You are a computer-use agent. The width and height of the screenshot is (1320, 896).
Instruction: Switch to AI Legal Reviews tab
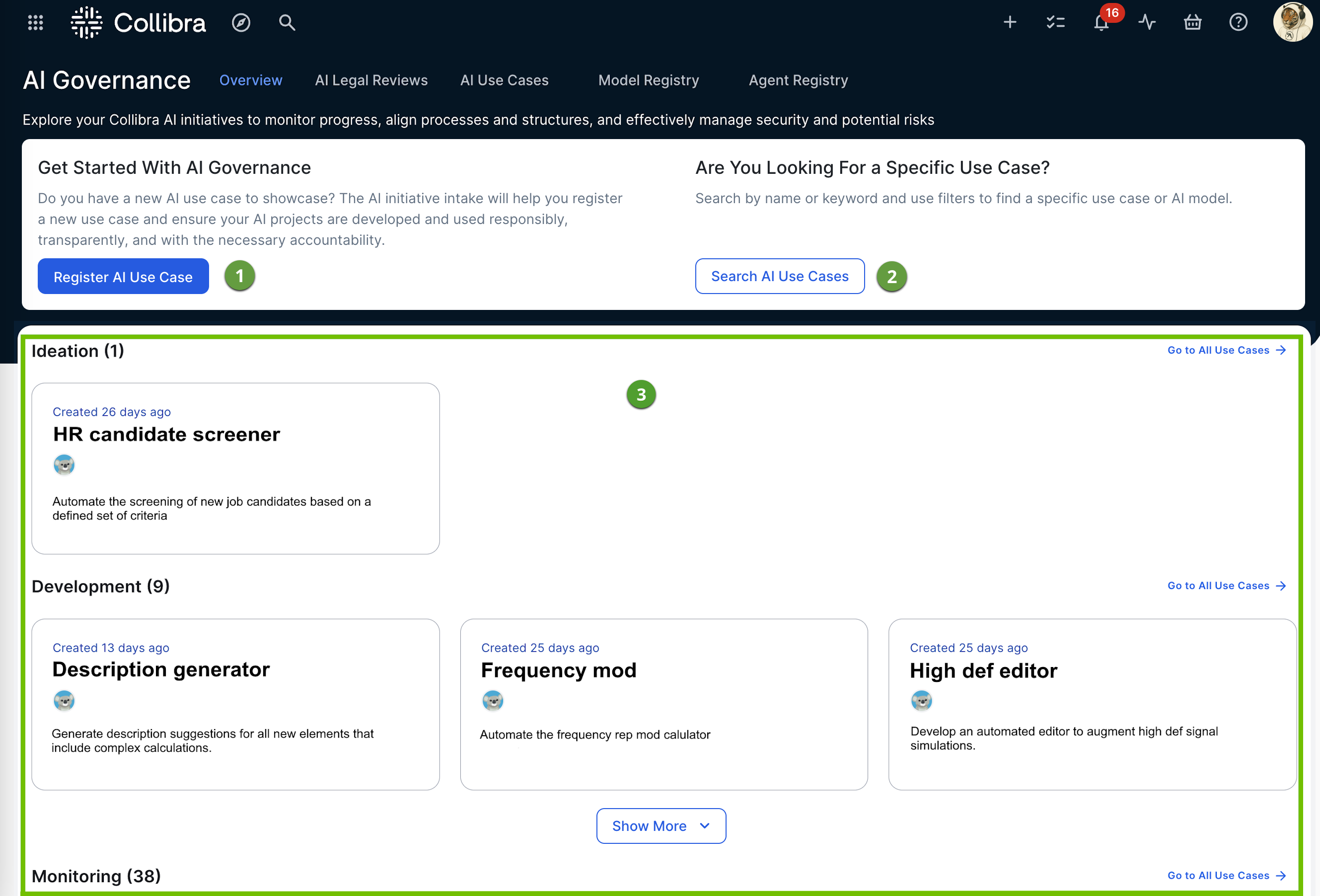point(371,80)
